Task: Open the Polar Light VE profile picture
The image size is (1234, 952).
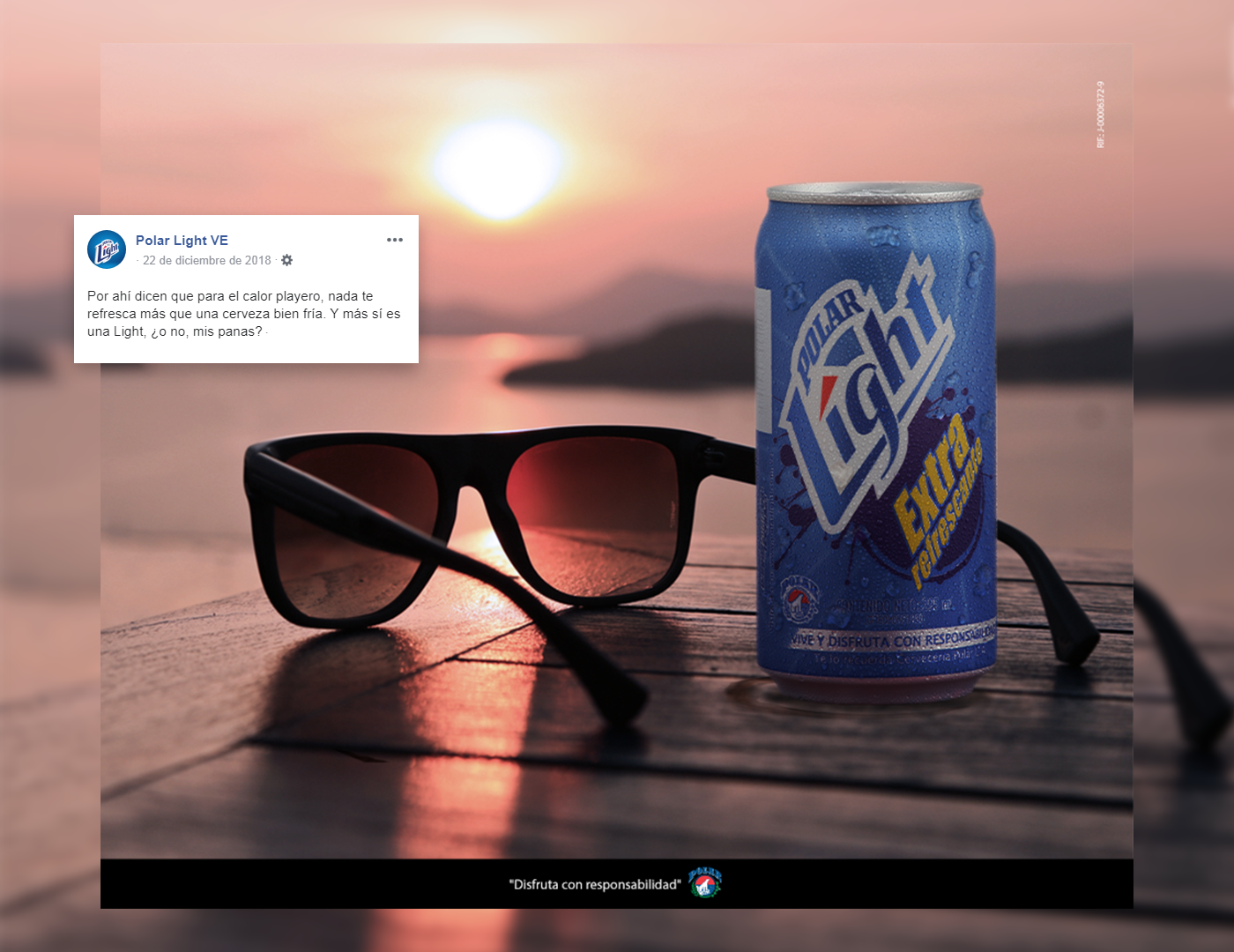Action: (107, 249)
